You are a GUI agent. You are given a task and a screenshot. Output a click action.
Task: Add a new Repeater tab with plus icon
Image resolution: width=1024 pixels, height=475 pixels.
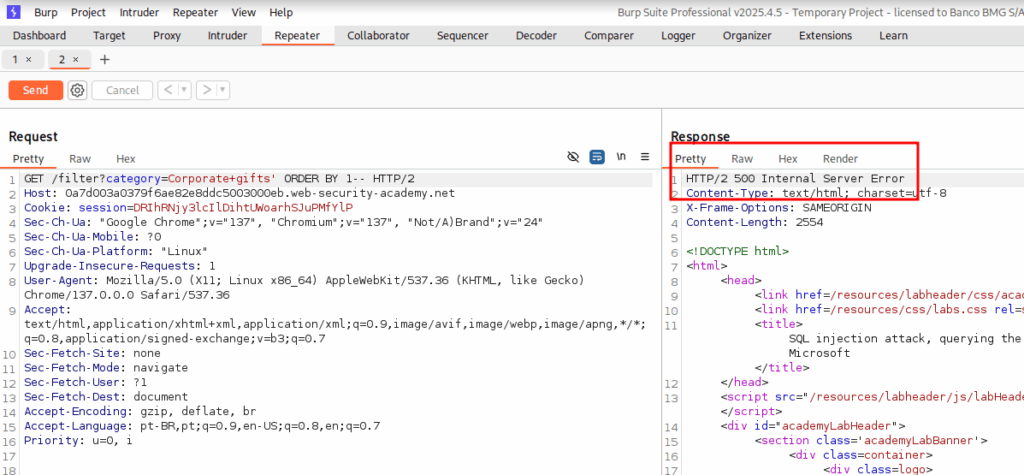pyautogui.click(x=105, y=60)
